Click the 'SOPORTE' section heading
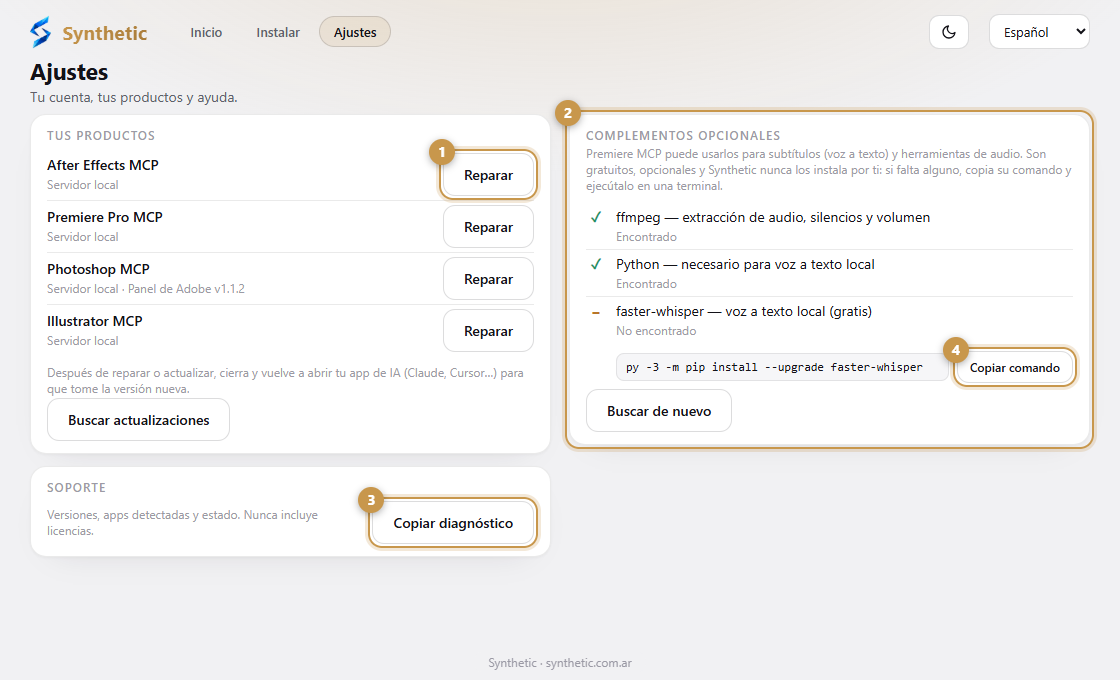Image resolution: width=1120 pixels, height=680 pixels. (76, 488)
